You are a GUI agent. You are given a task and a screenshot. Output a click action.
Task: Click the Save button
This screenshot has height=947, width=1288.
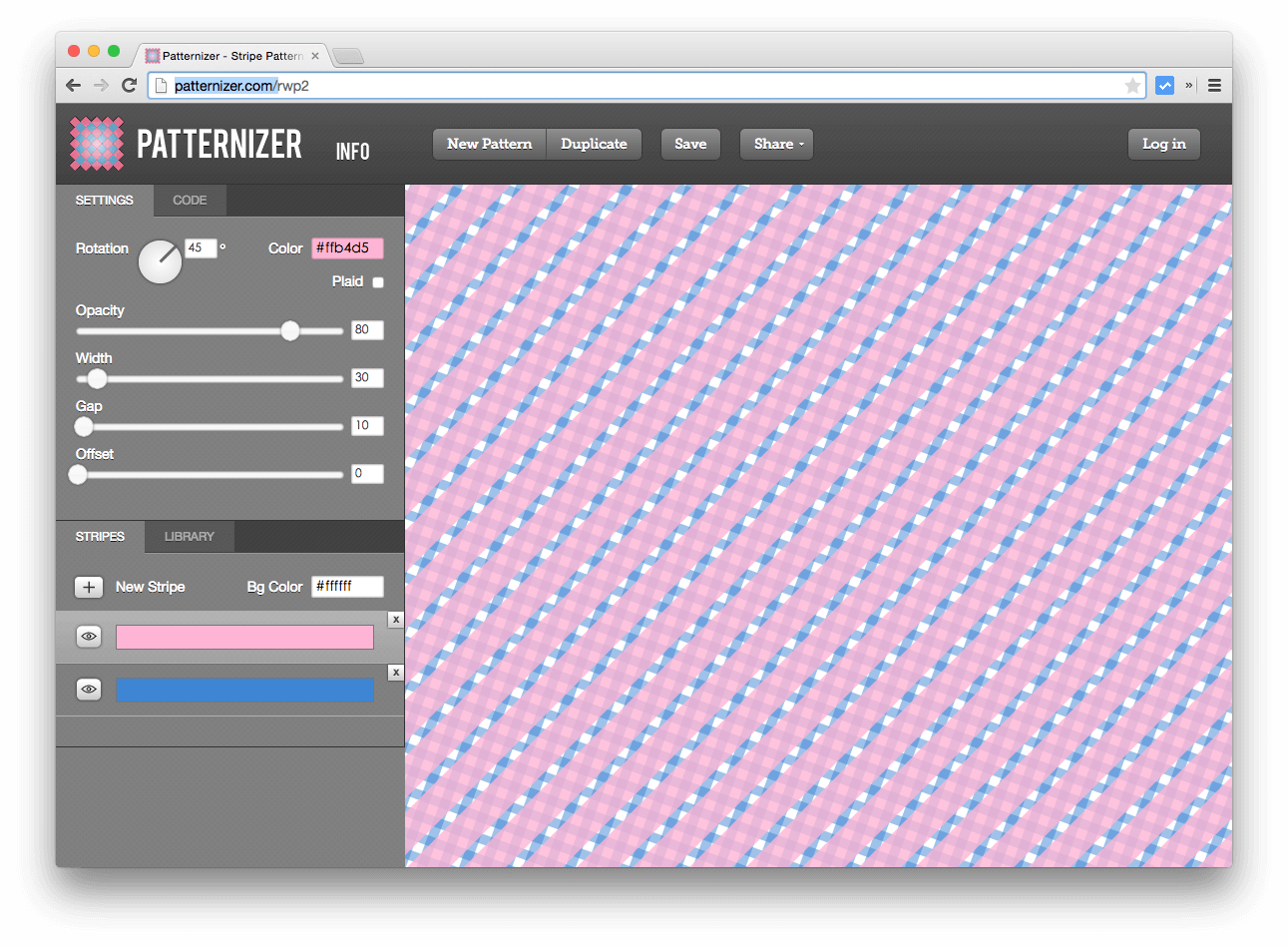click(690, 144)
